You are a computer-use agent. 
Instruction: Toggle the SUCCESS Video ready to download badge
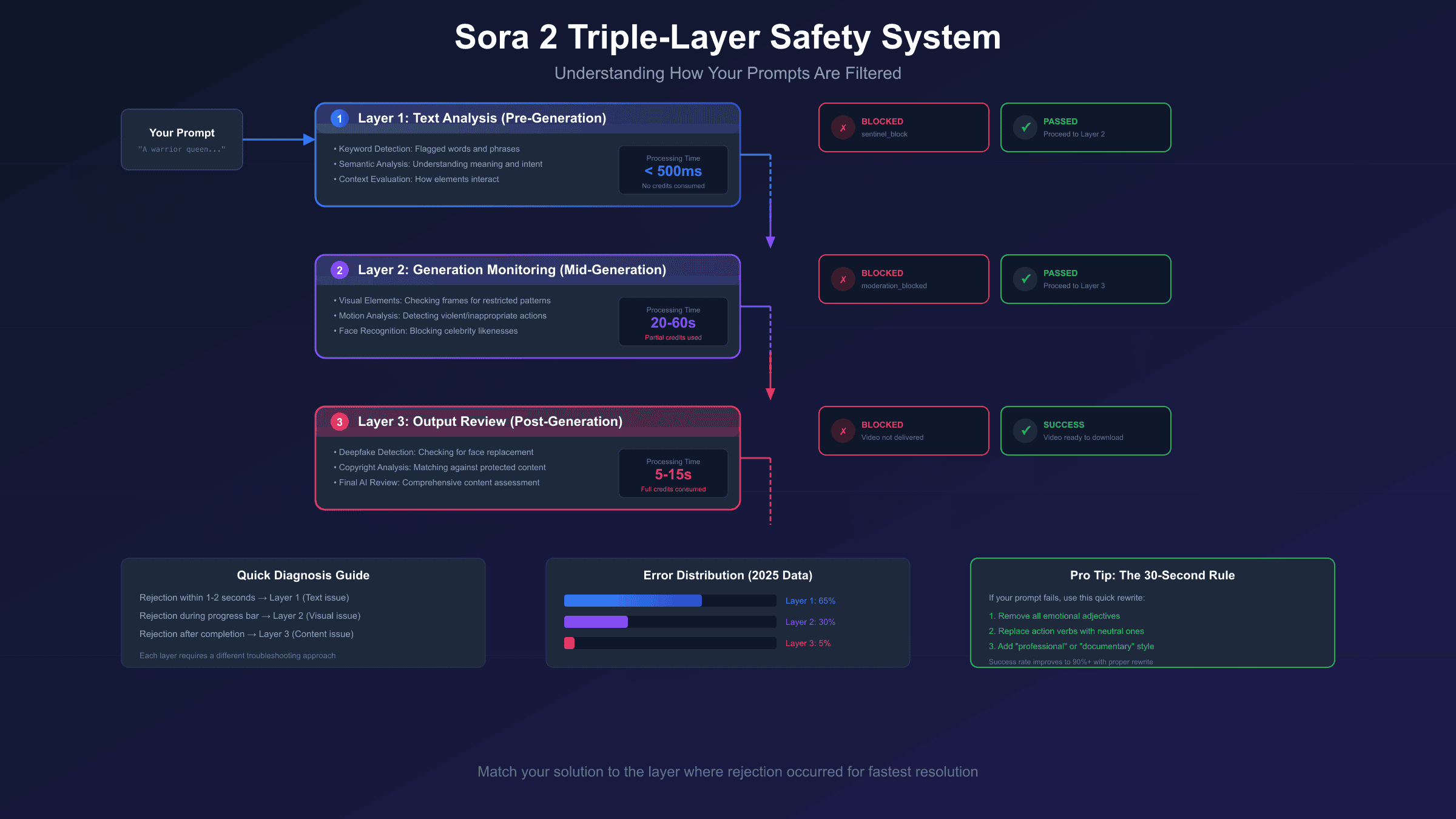click(x=1085, y=431)
